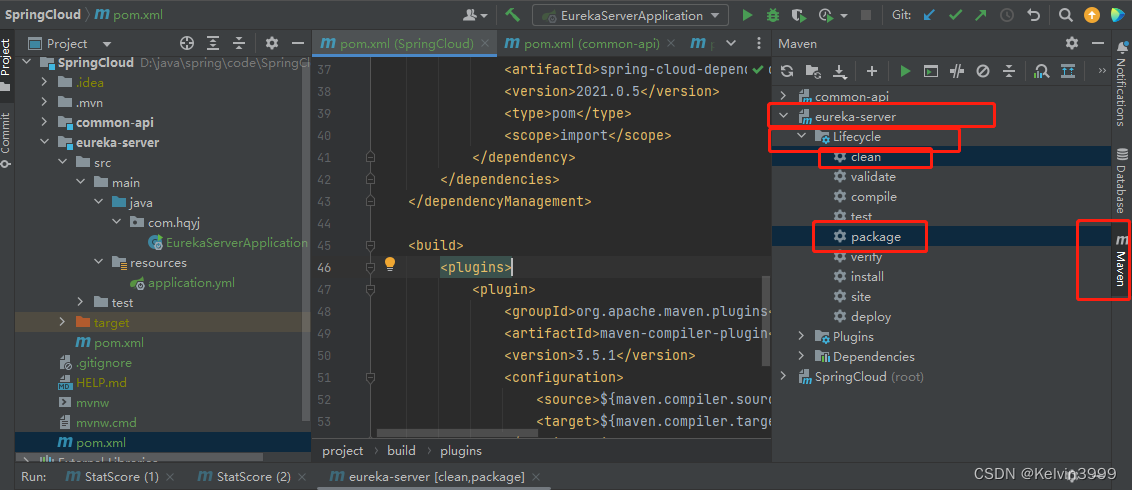The image size is (1132, 490).
Task: Collapse the eureka-server folder in Project tree
Action: [x=45, y=142]
